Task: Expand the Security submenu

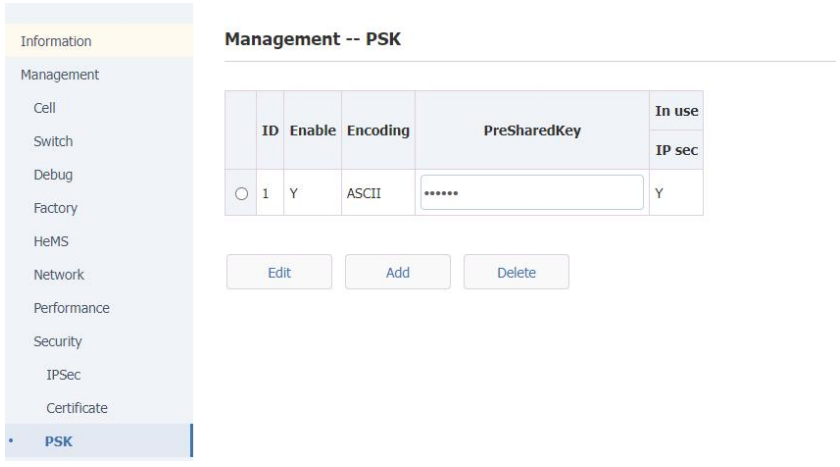Action: (58, 341)
